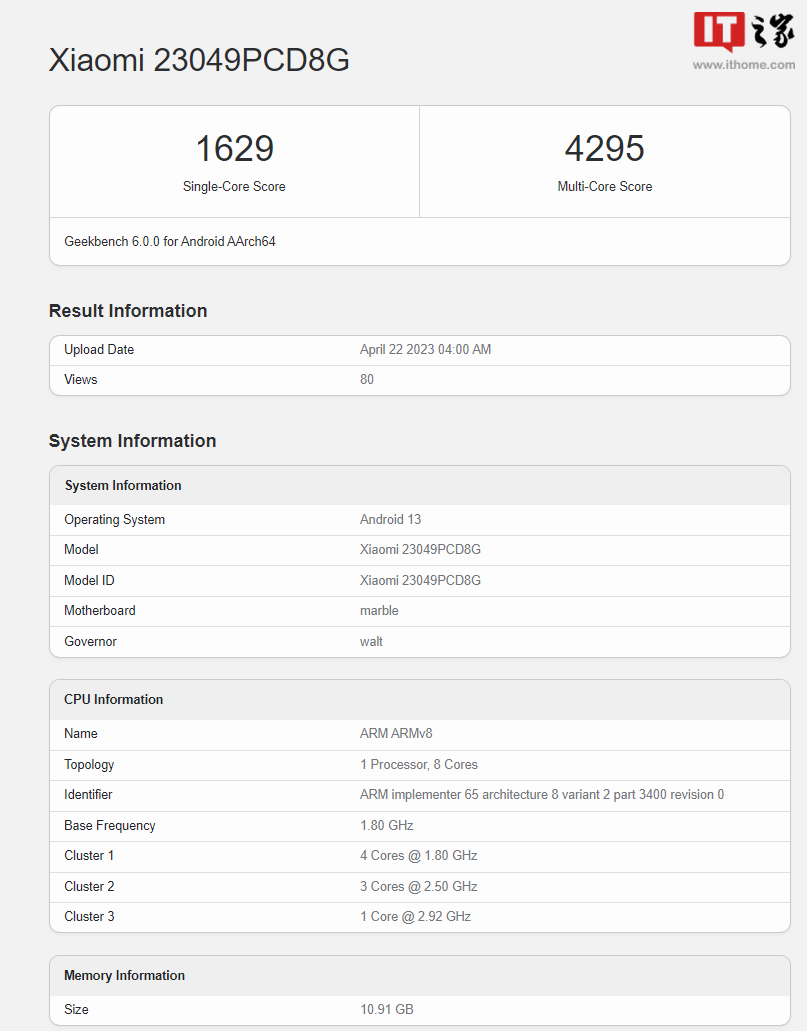This screenshot has width=807, height=1031.
Task: Click the Views row label
Action: click(x=81, y=379)
